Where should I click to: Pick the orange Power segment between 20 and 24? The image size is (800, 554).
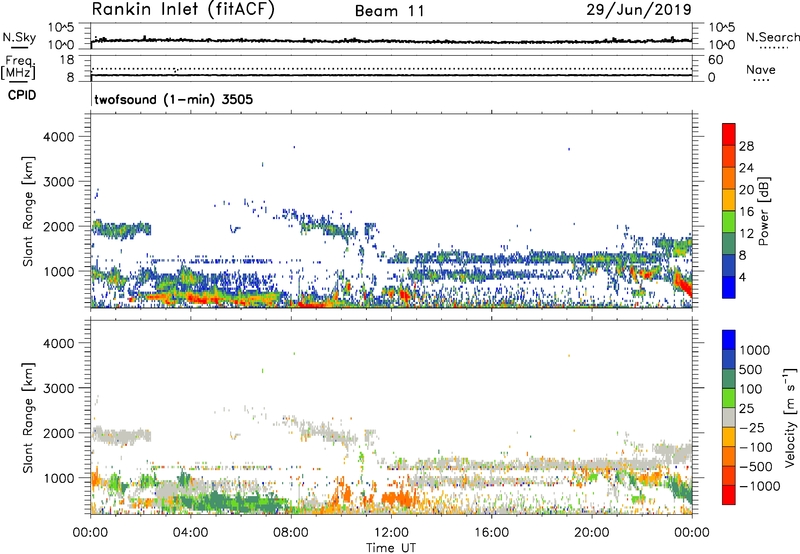(729, 178)
